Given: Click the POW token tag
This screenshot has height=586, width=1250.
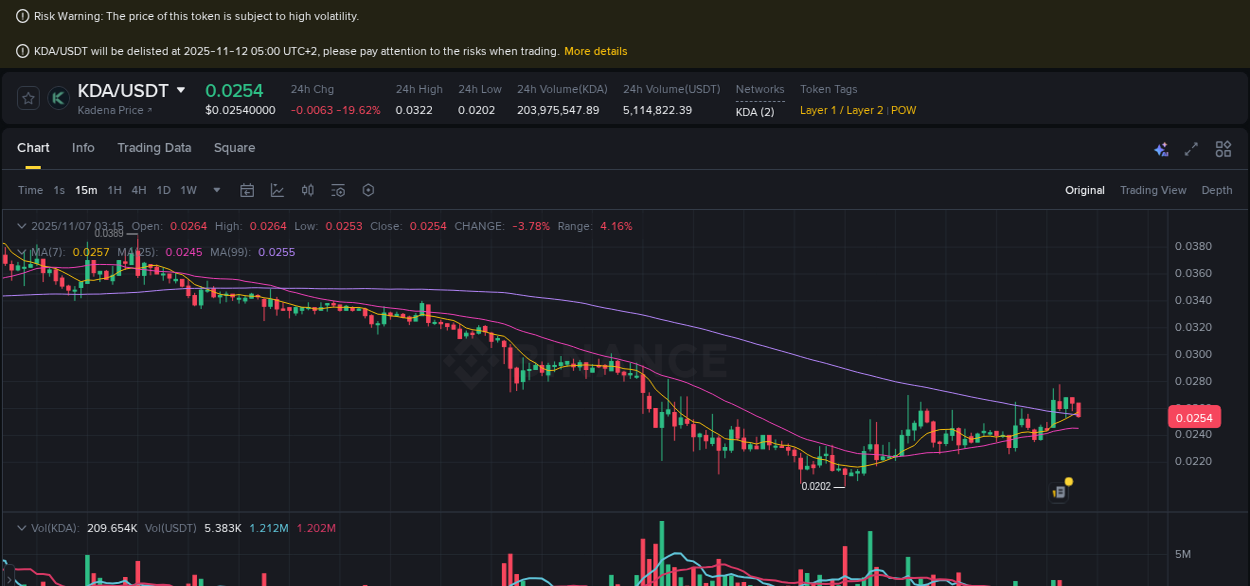Looking at the screenshot, I should pyautogui.click(x=905, y=110).
